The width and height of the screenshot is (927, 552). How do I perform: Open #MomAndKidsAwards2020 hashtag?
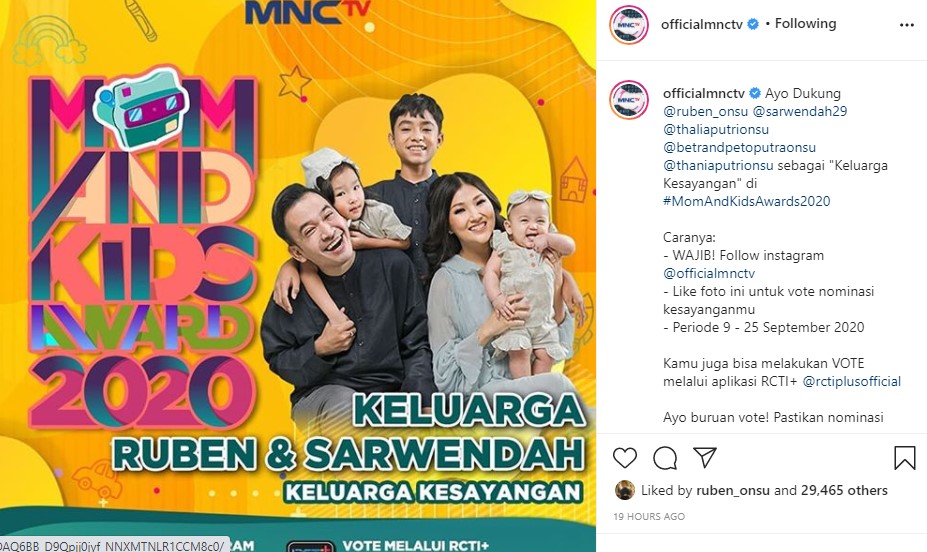[x=747, y=201]
